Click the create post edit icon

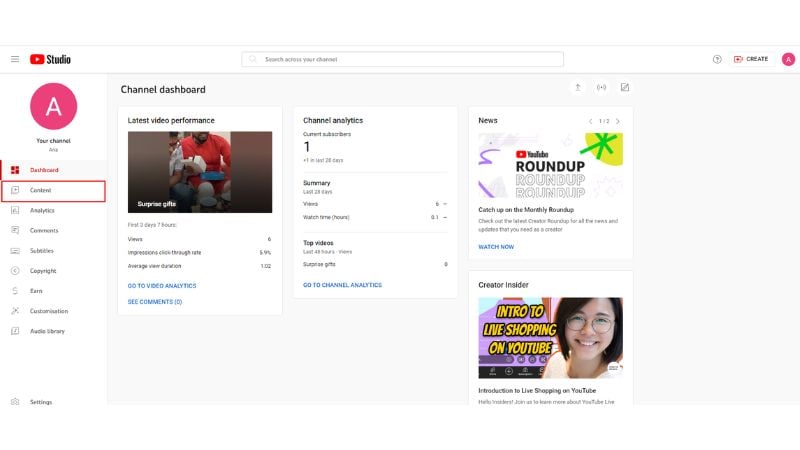(x=624, y=87)
